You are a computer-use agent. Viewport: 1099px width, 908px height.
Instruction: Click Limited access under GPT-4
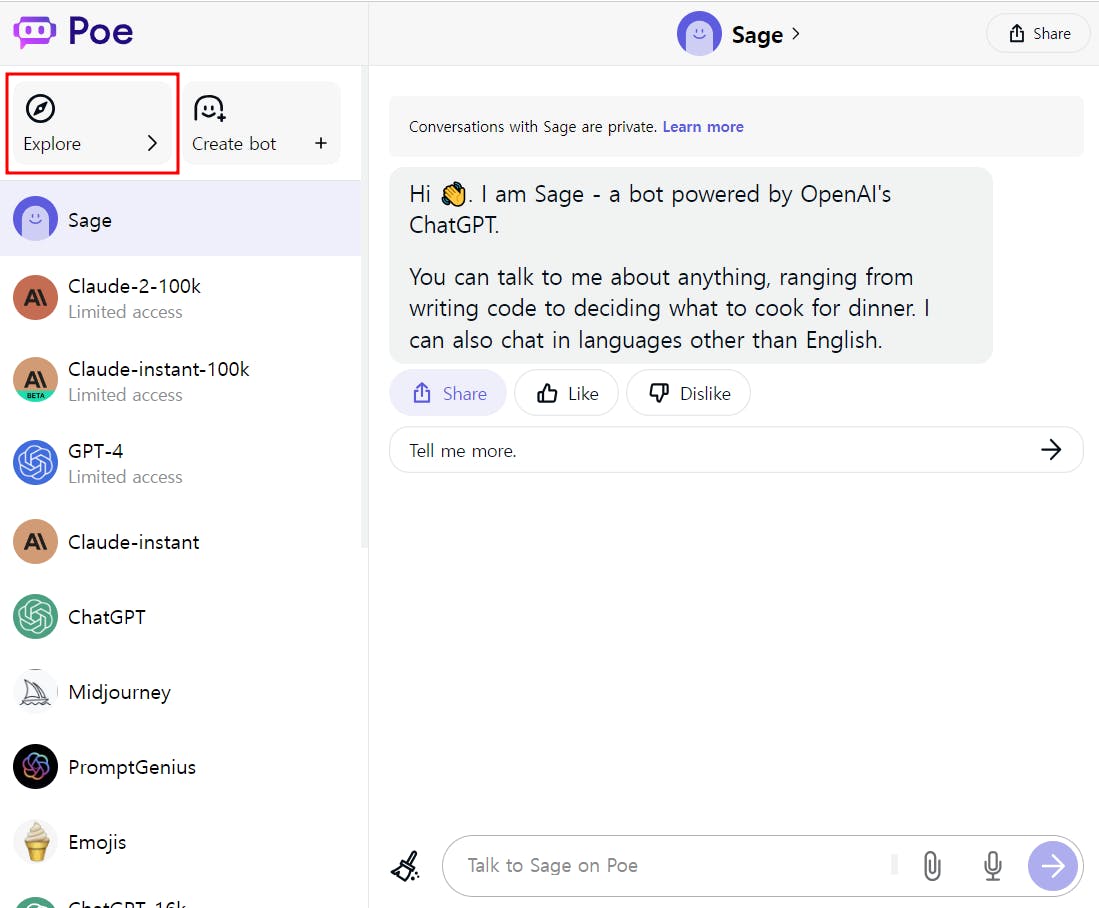[125, 477]
